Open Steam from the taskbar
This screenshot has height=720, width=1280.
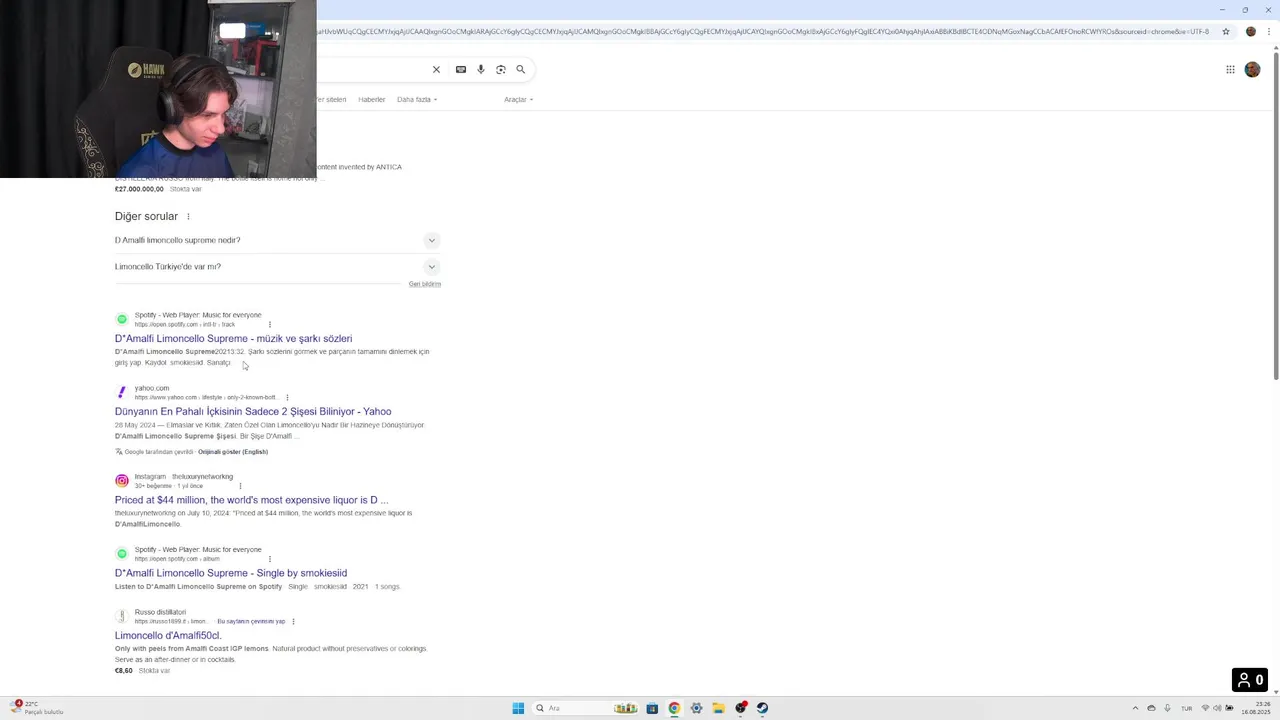tap(762, 708)
